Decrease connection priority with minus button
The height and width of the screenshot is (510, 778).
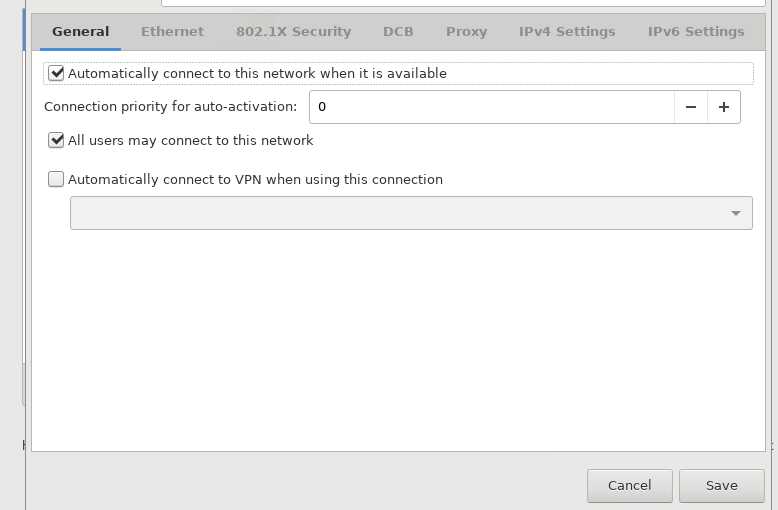click(x=691, y=107)
